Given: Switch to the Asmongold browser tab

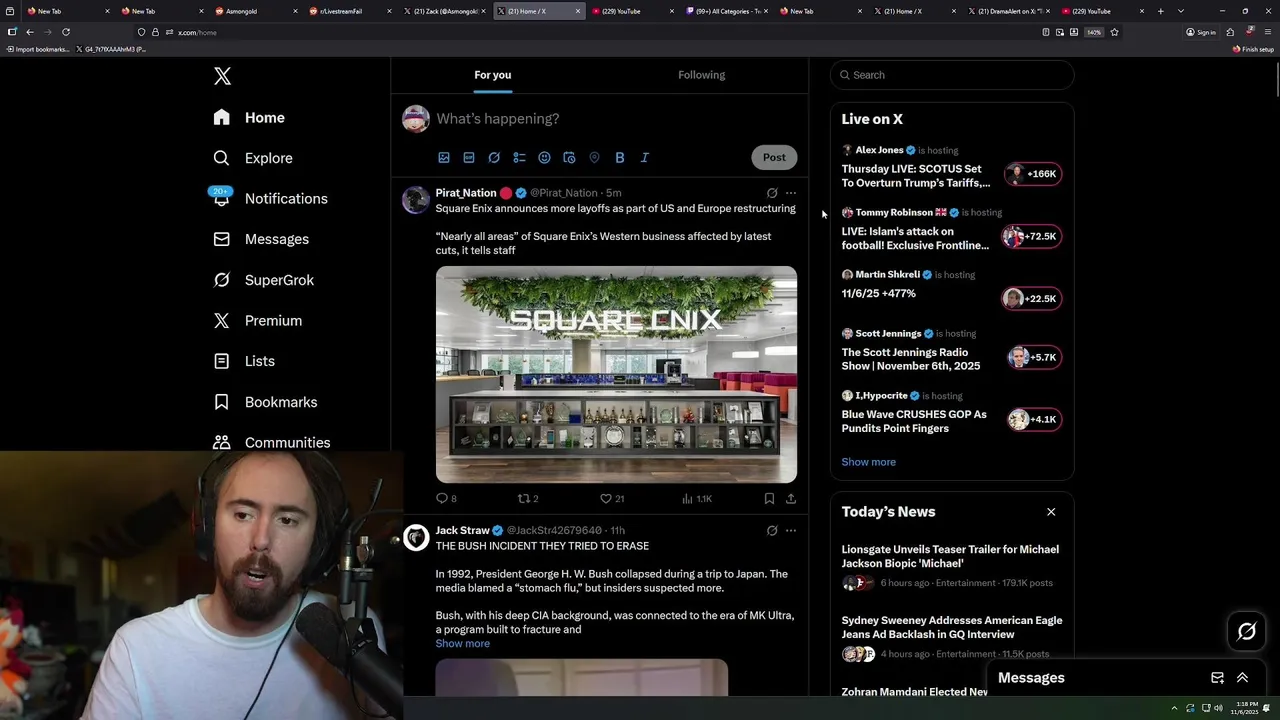Looking at the screenshot, I should 251,11.
